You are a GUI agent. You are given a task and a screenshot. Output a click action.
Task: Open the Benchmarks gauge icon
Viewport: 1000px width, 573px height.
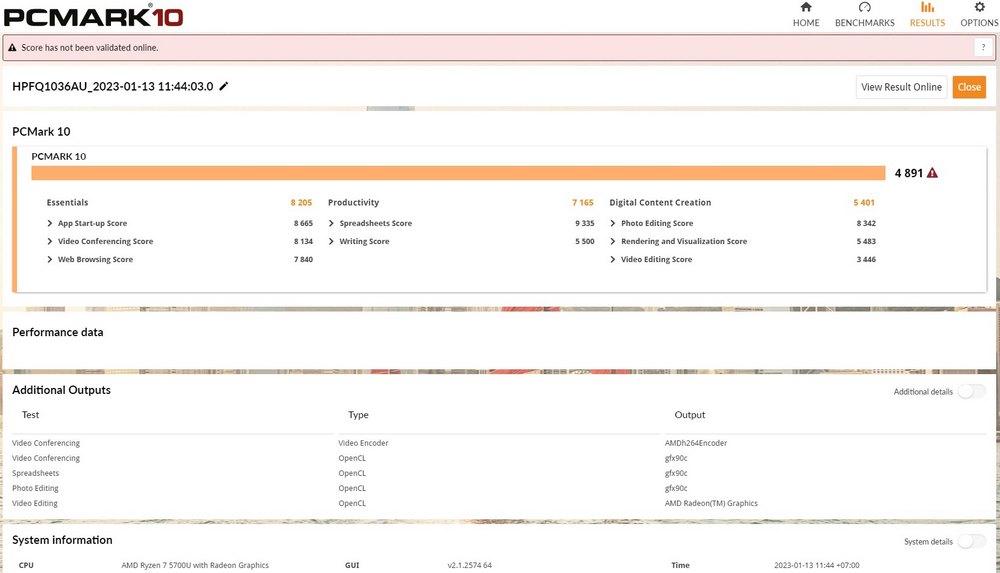[x=864, y=7]
